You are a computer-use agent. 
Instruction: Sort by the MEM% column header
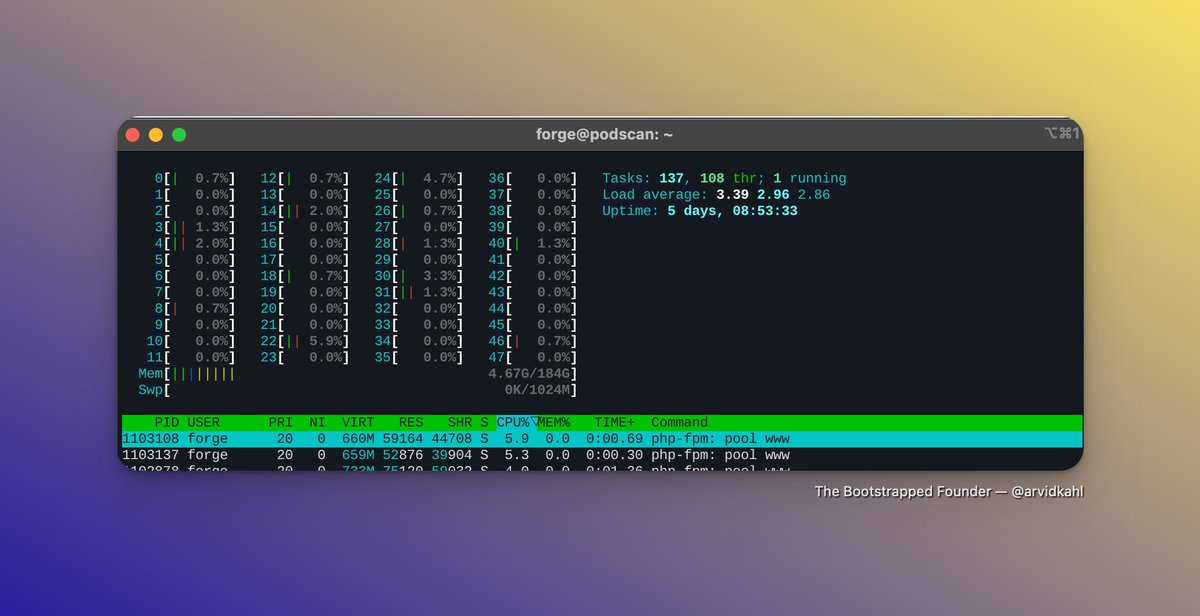tap(555, 422)
